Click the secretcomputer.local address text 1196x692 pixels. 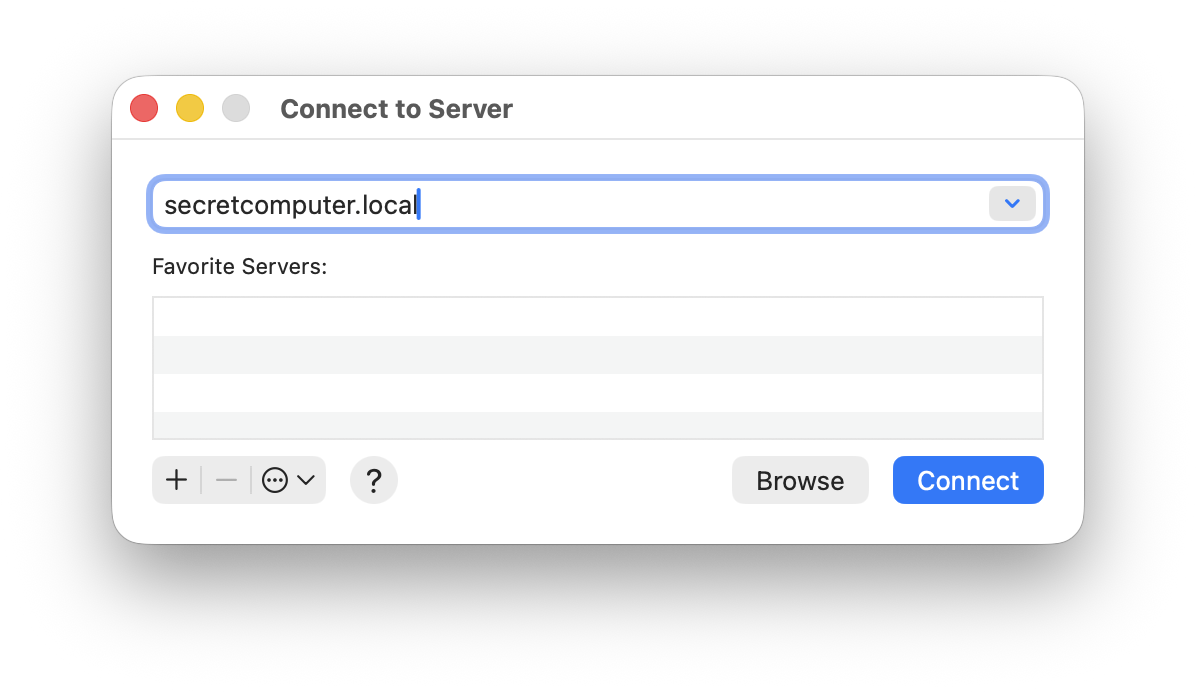pyautogui.click(x=290, y=205)
